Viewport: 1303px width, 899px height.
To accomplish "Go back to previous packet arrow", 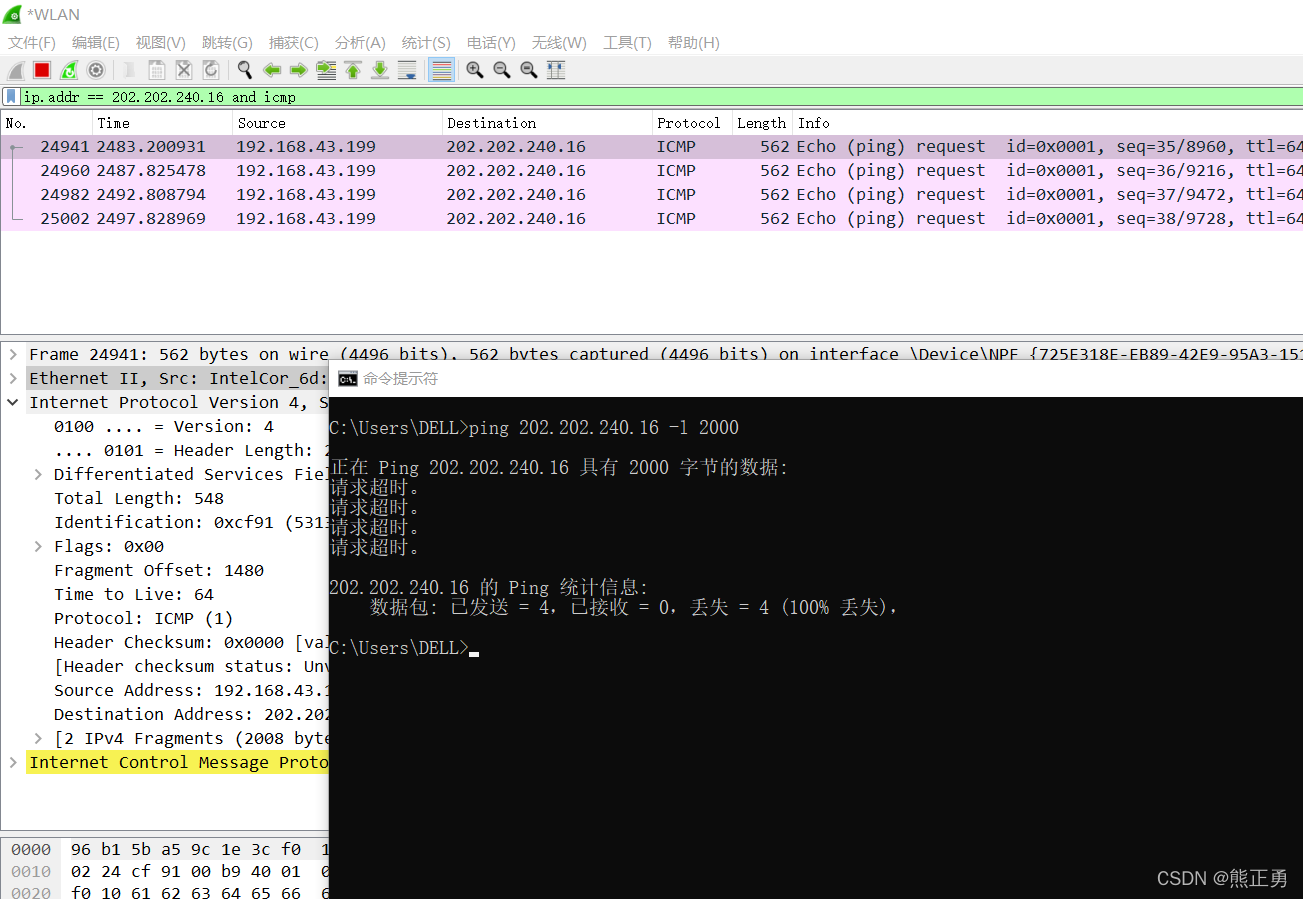I will coord(271,70).
